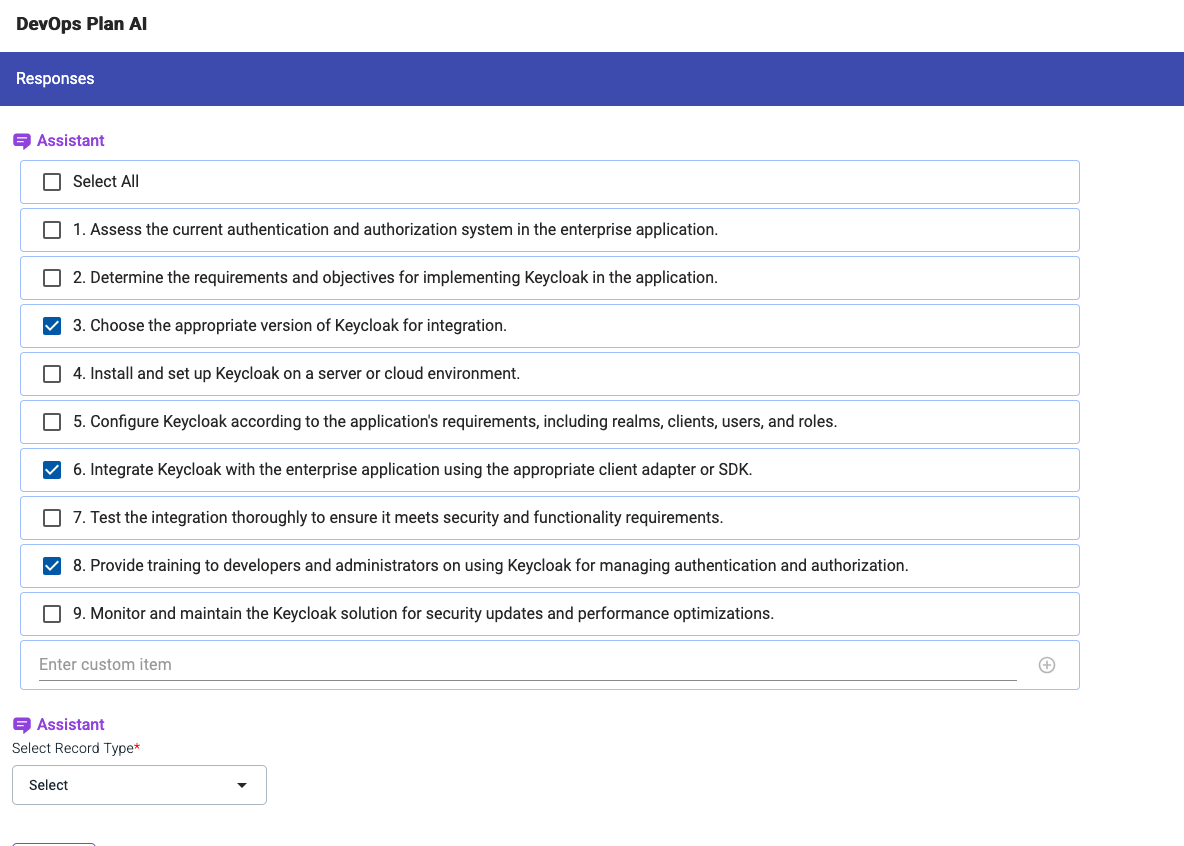Check step 9 about monitoring the Keycloak solution
This screenshot has width=1184, height=846.
pyautogui.click(x=51, y=613)
